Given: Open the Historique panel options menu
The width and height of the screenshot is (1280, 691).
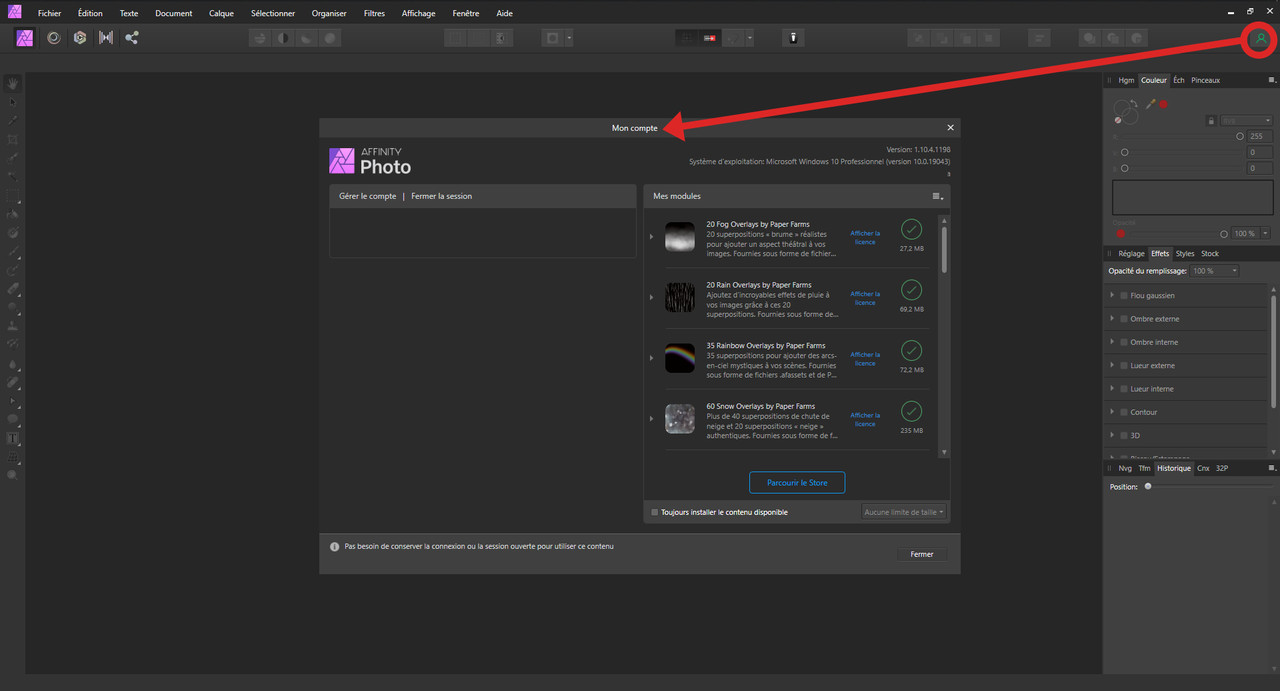Looking at the screenshot, I should click(1272, 468).
